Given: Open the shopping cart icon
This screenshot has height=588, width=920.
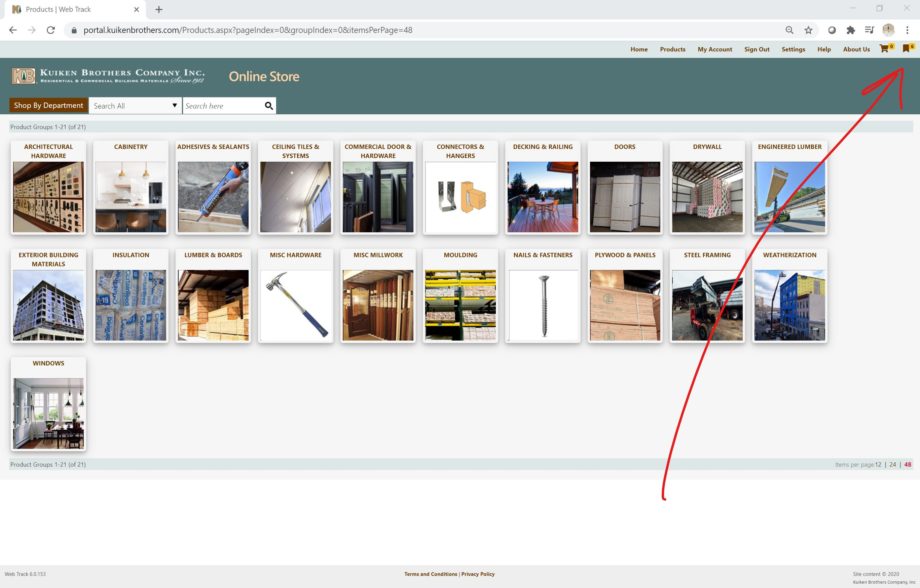Looking at the screenshot, I should [x=886, y=49].
